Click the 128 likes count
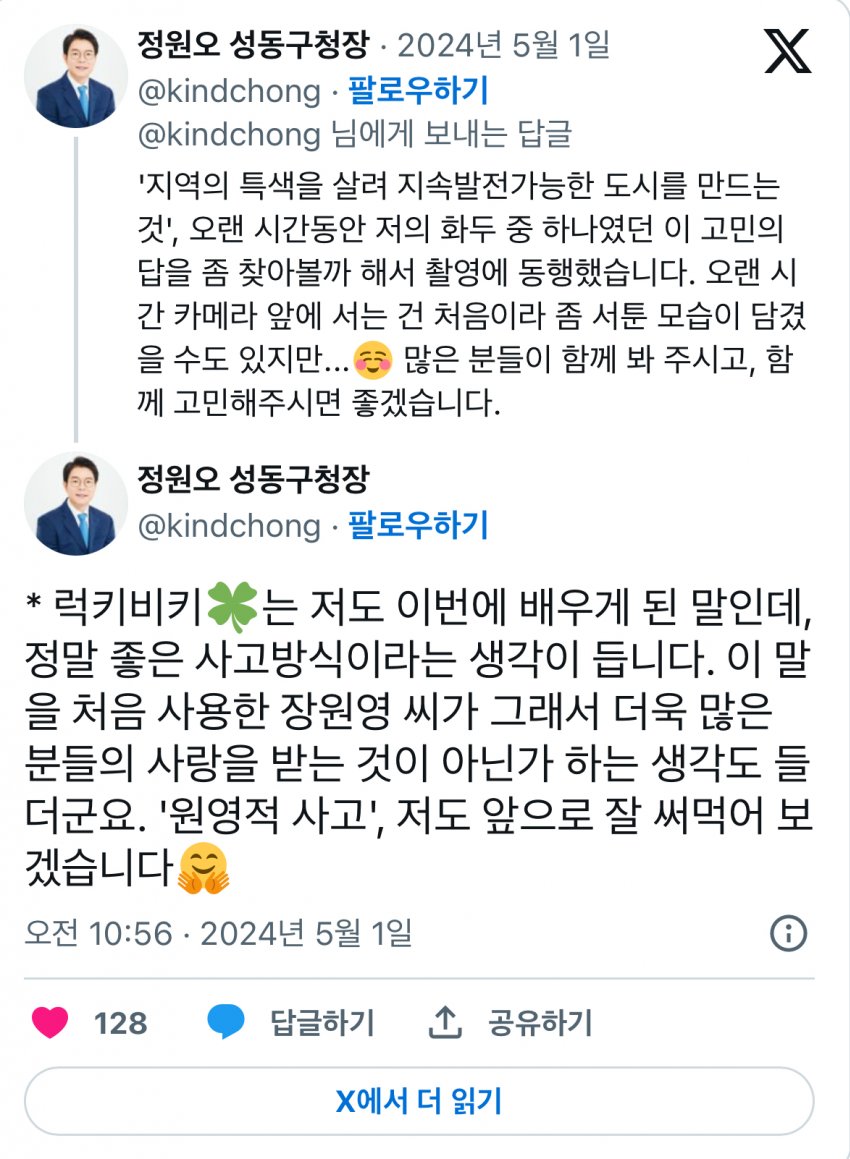 pos(120,1023)
